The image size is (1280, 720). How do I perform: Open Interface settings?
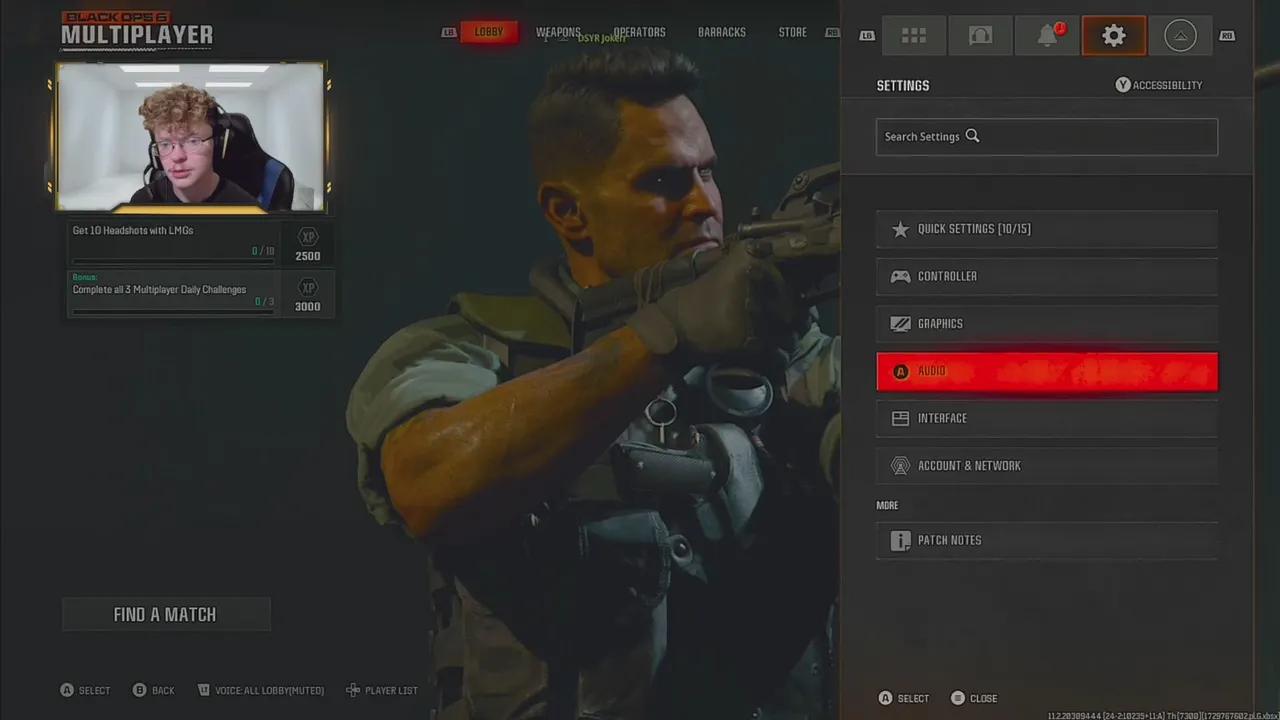tap(1047, 418)
